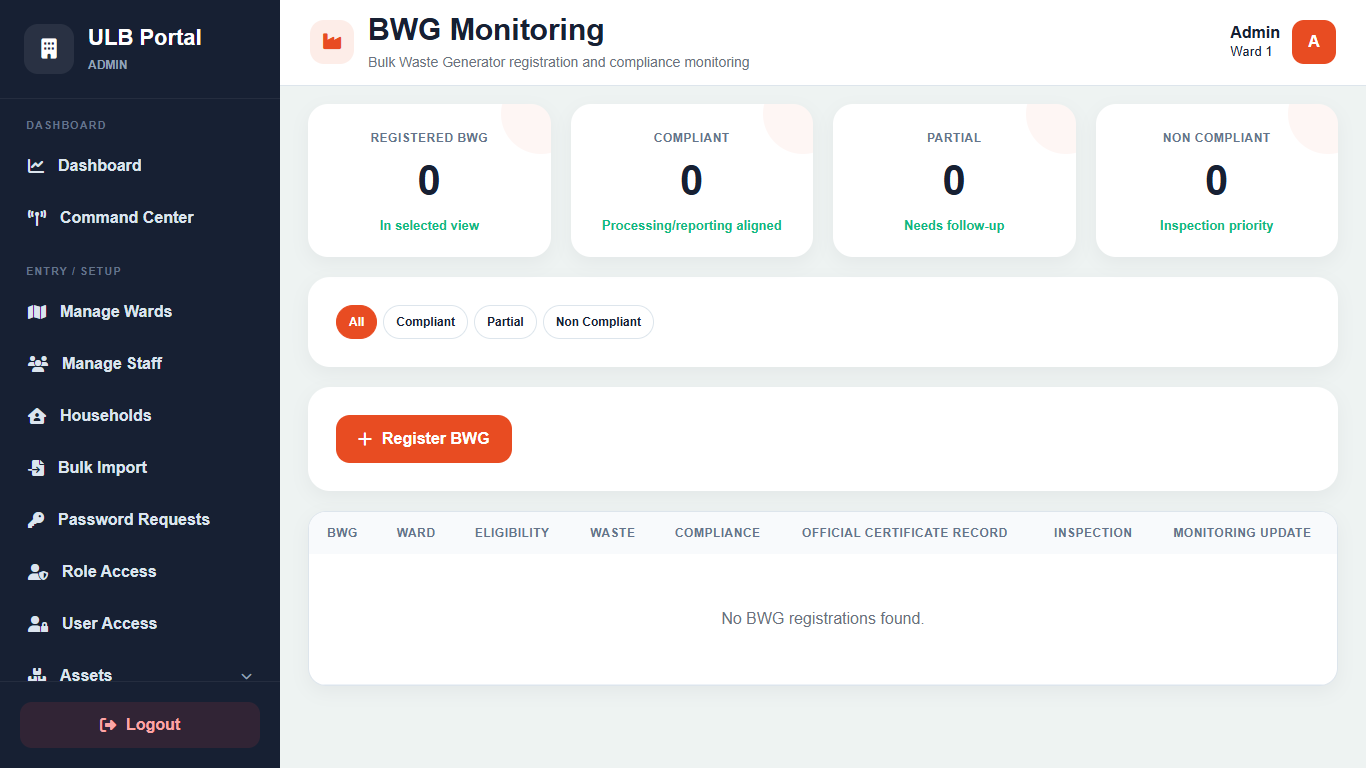Screen dimensions: 1366x768
Task: Click the Logout arrow icon
Action: tap(108, 725)
